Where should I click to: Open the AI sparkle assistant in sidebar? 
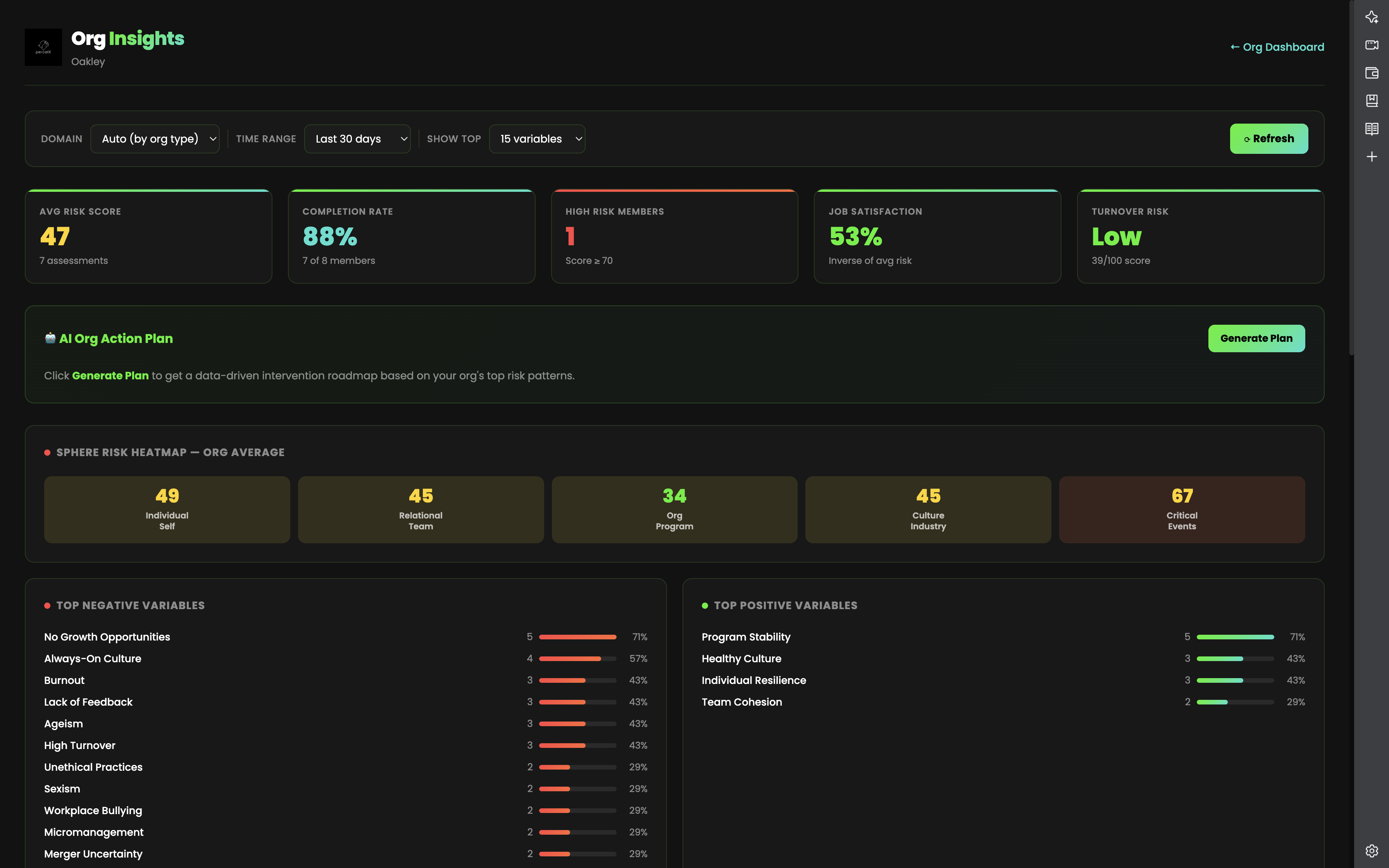(1371, 17)
